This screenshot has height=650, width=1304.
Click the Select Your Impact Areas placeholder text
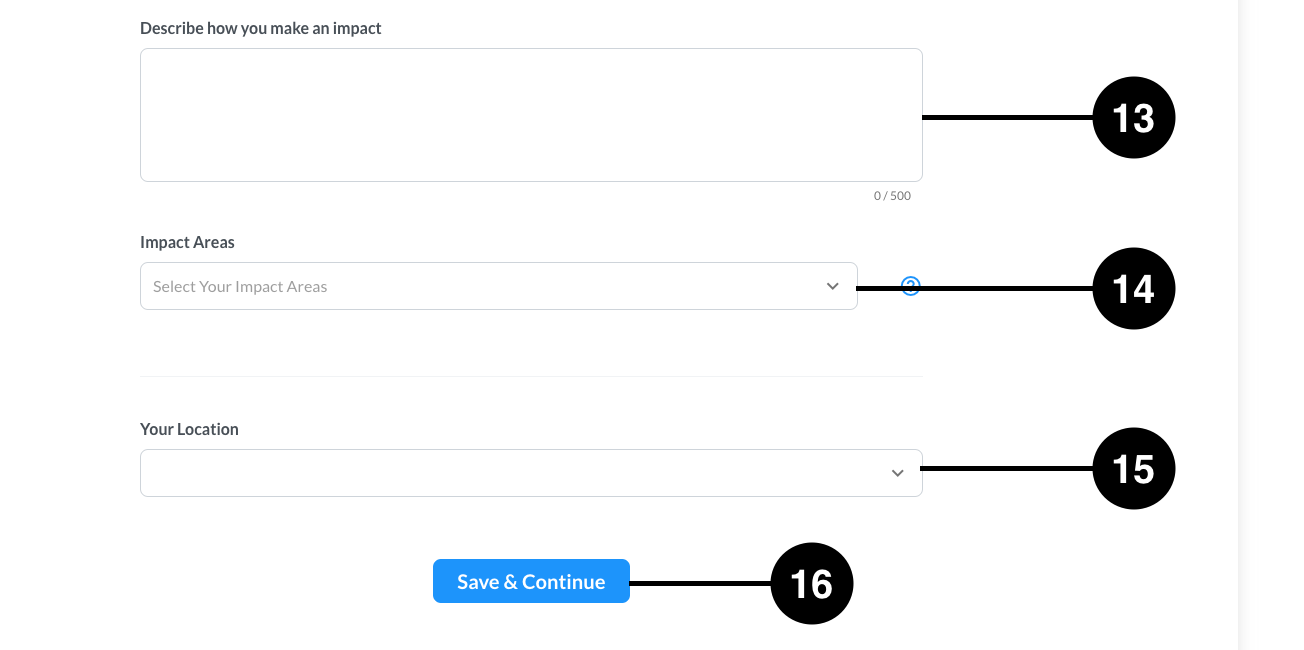click(240, 287)
